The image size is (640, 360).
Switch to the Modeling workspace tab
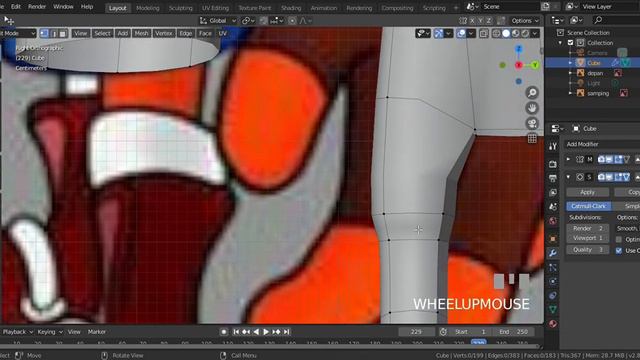click(x=148, y=8)
